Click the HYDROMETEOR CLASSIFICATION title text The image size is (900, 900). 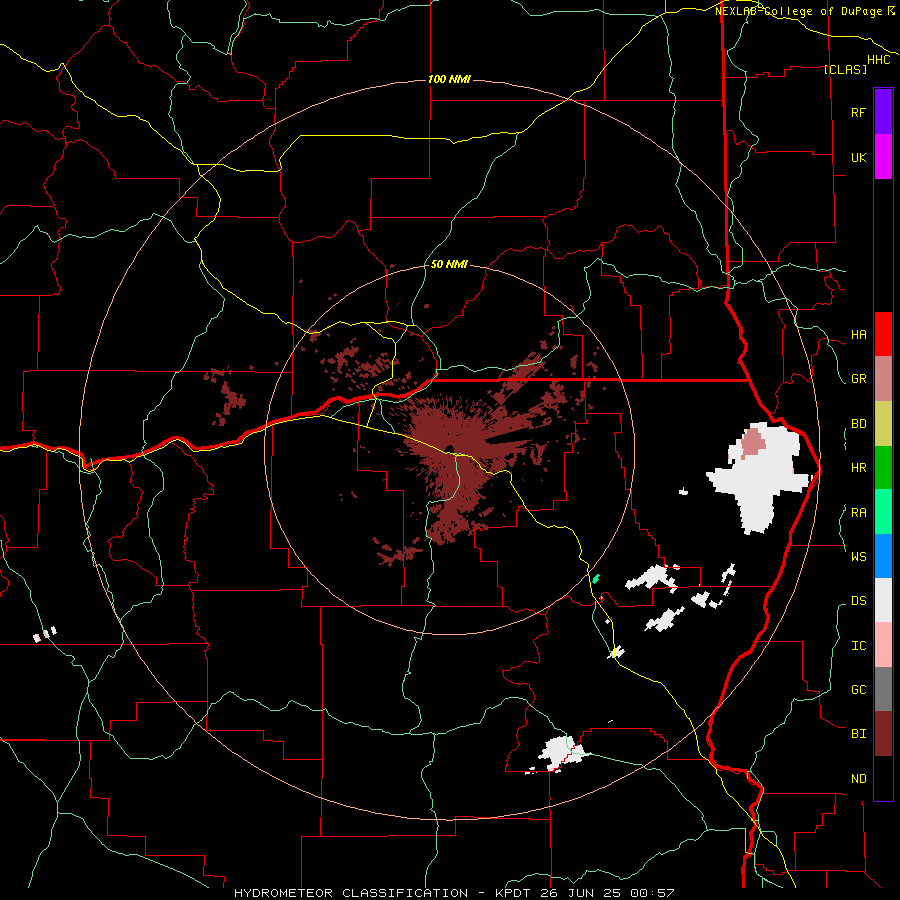tap(351, 893)
